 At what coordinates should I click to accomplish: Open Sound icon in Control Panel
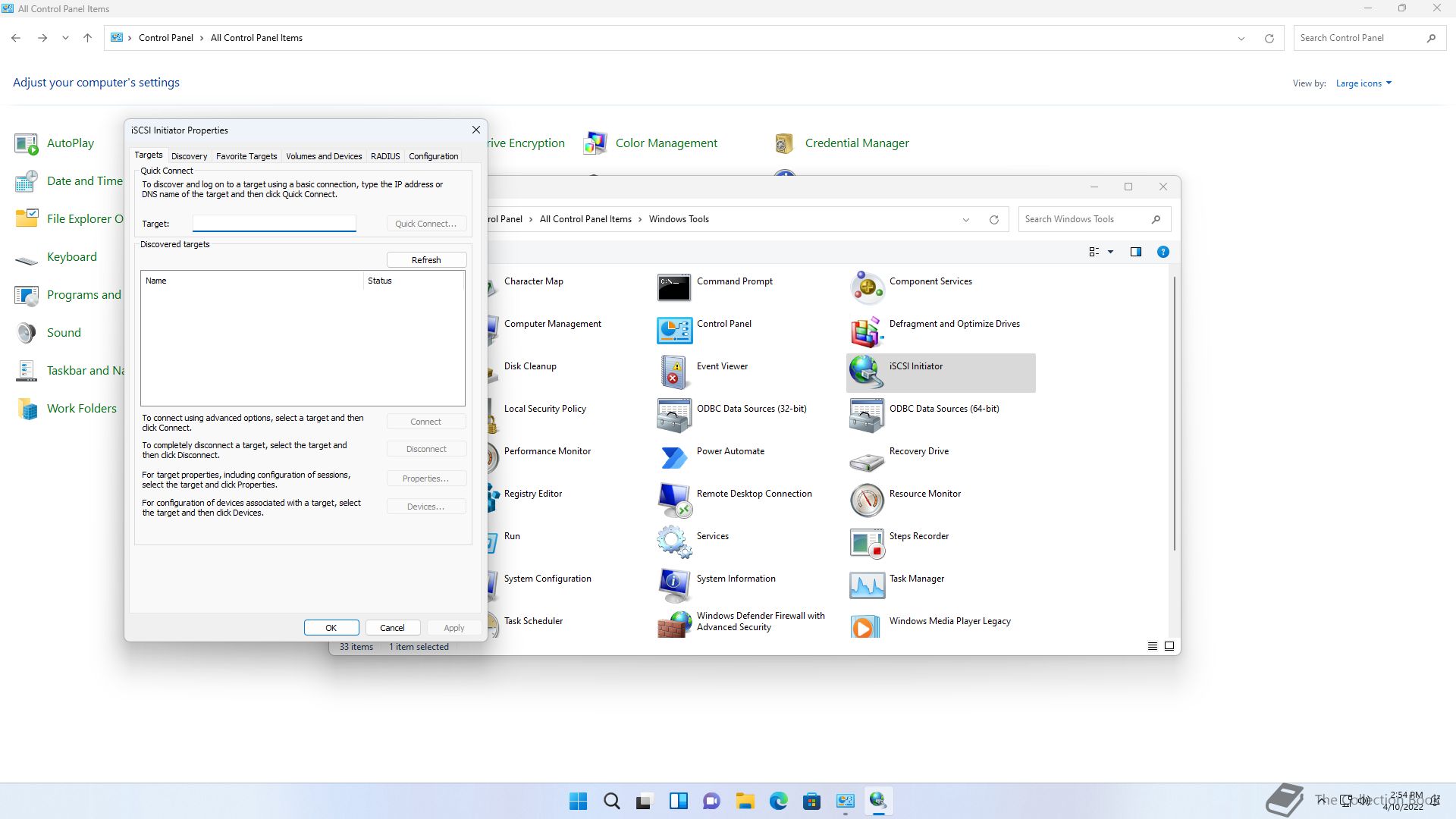[27, 333]
